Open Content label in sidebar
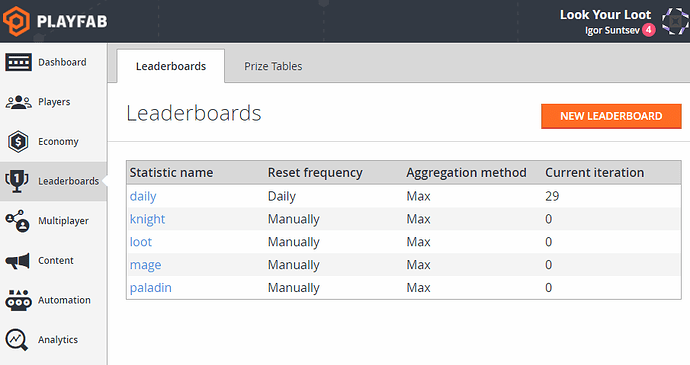 (55, 260)
